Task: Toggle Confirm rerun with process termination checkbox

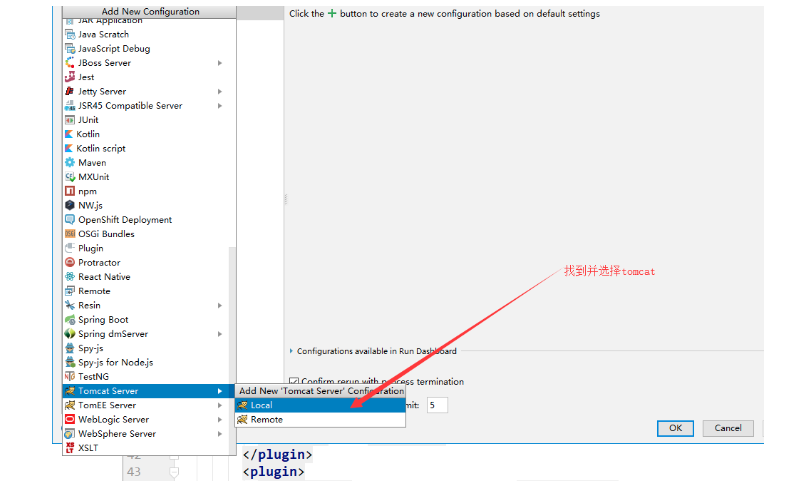Action: [294, 382]
